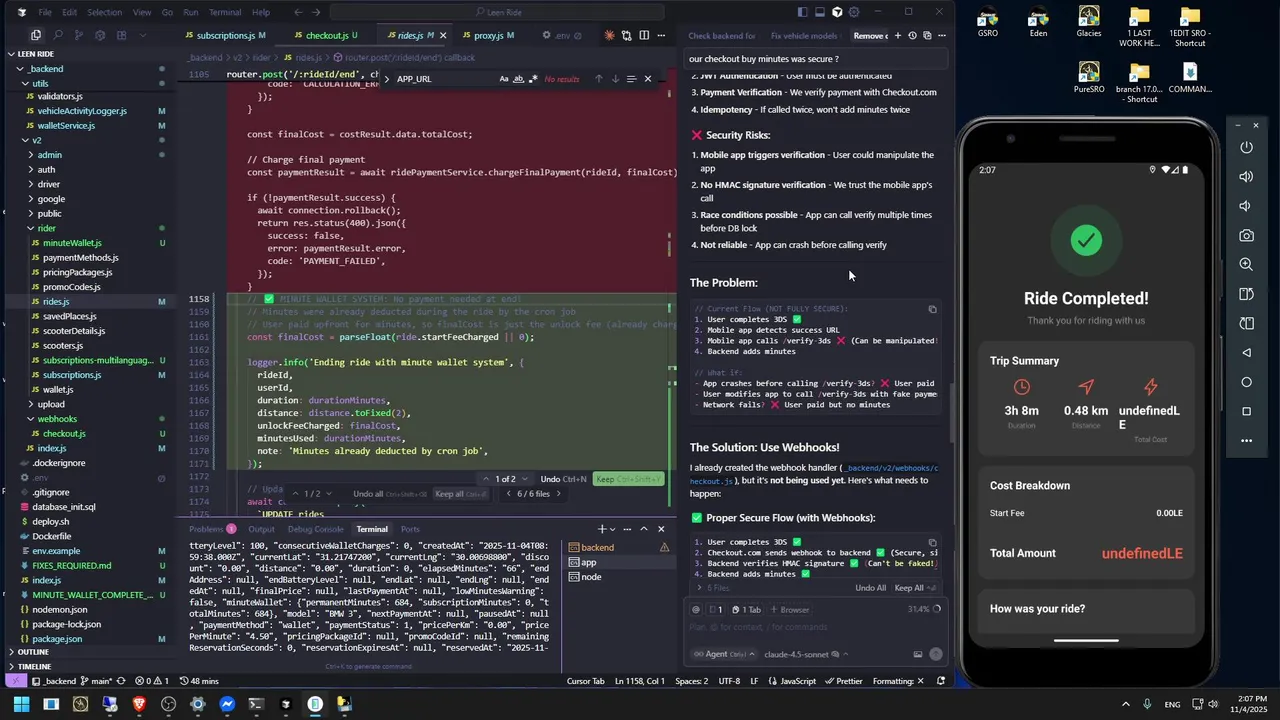Click the green Keep button in the editor
Viewport: 1280px width, 720px height.
(629, 479)
